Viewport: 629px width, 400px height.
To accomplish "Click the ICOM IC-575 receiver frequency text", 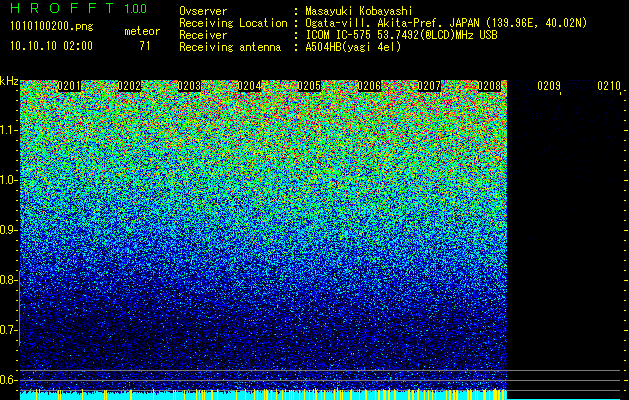I will pyautogui.click(x=401, y=35).
